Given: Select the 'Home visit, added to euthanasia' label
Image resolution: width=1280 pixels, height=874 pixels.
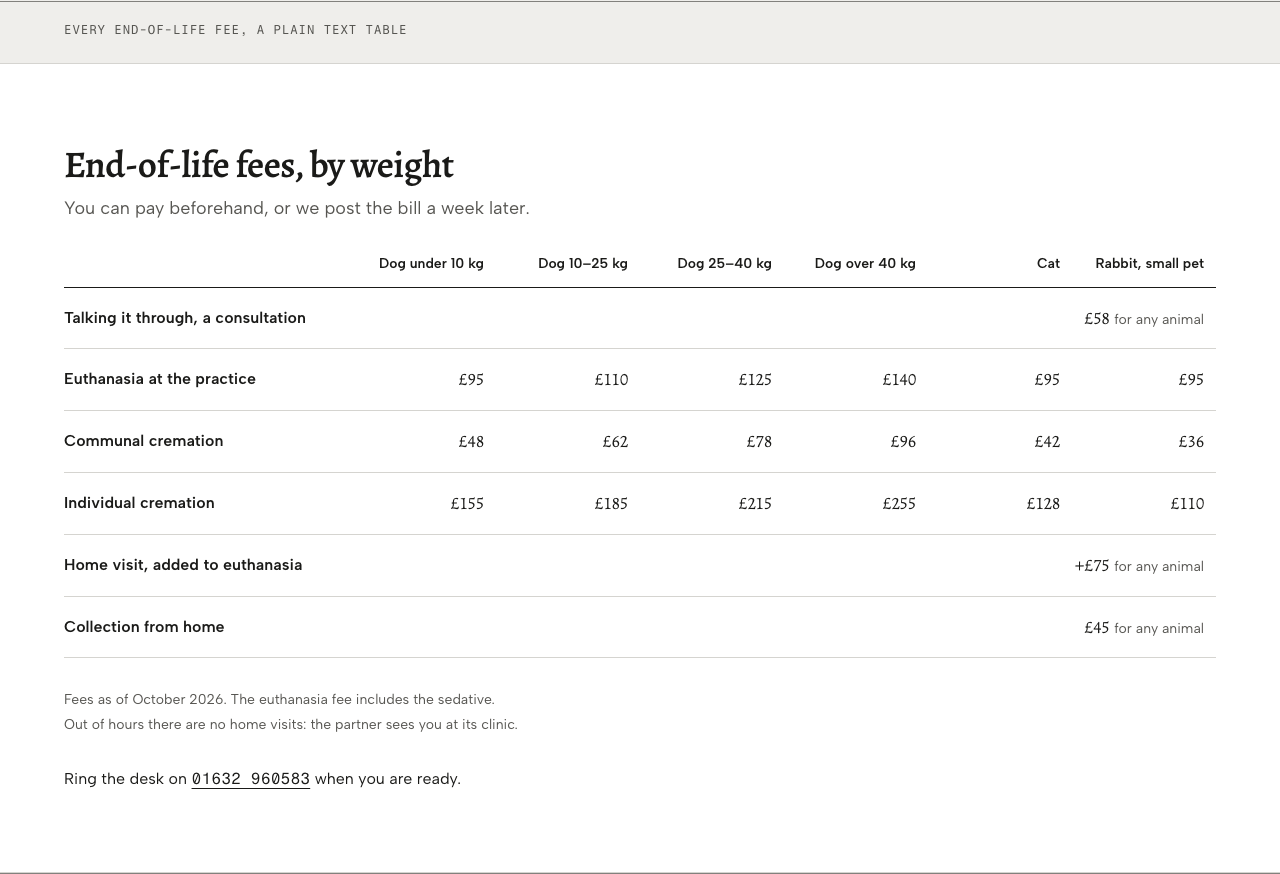Looking at the screenshot, I should 183,565.
